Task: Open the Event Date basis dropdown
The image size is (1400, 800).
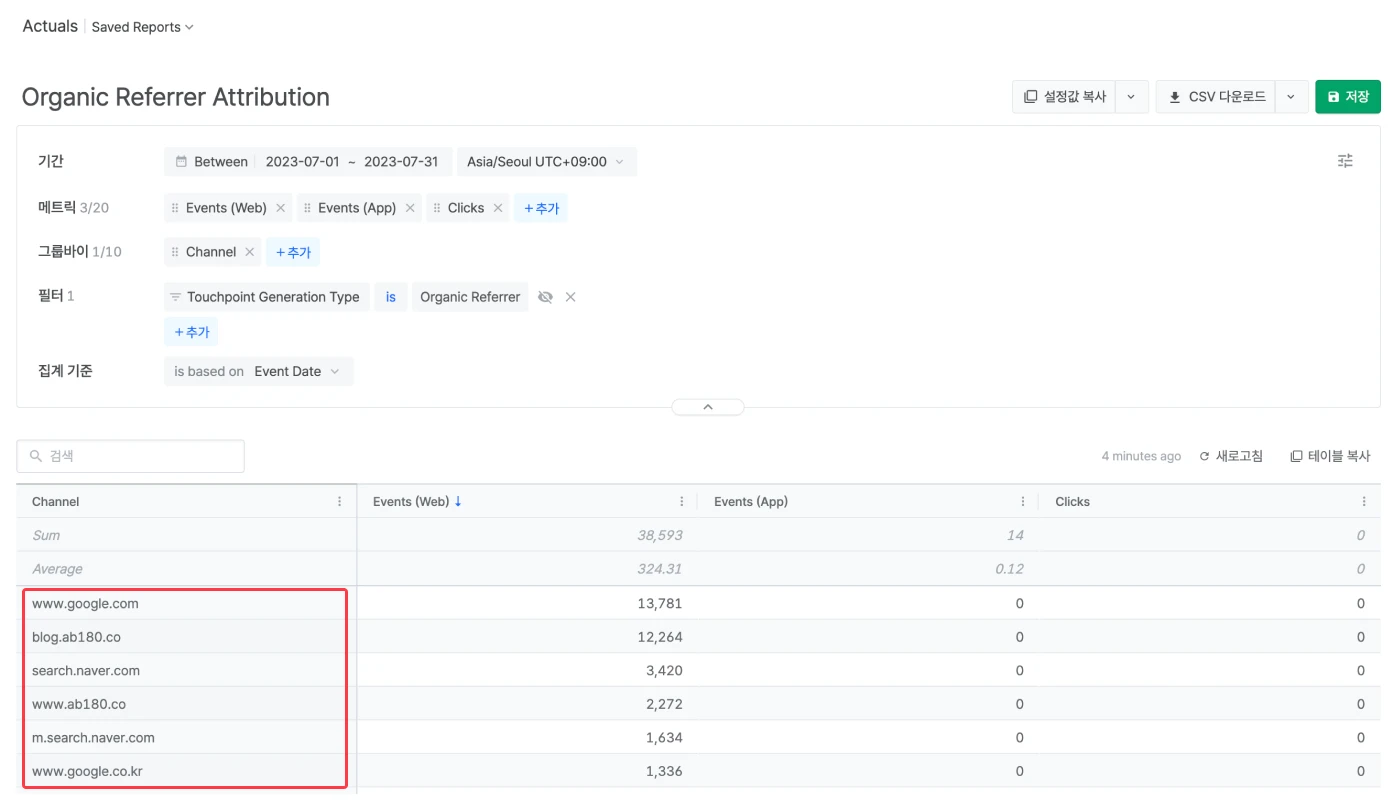Action: pyautogui.click(x=297, y=371)
